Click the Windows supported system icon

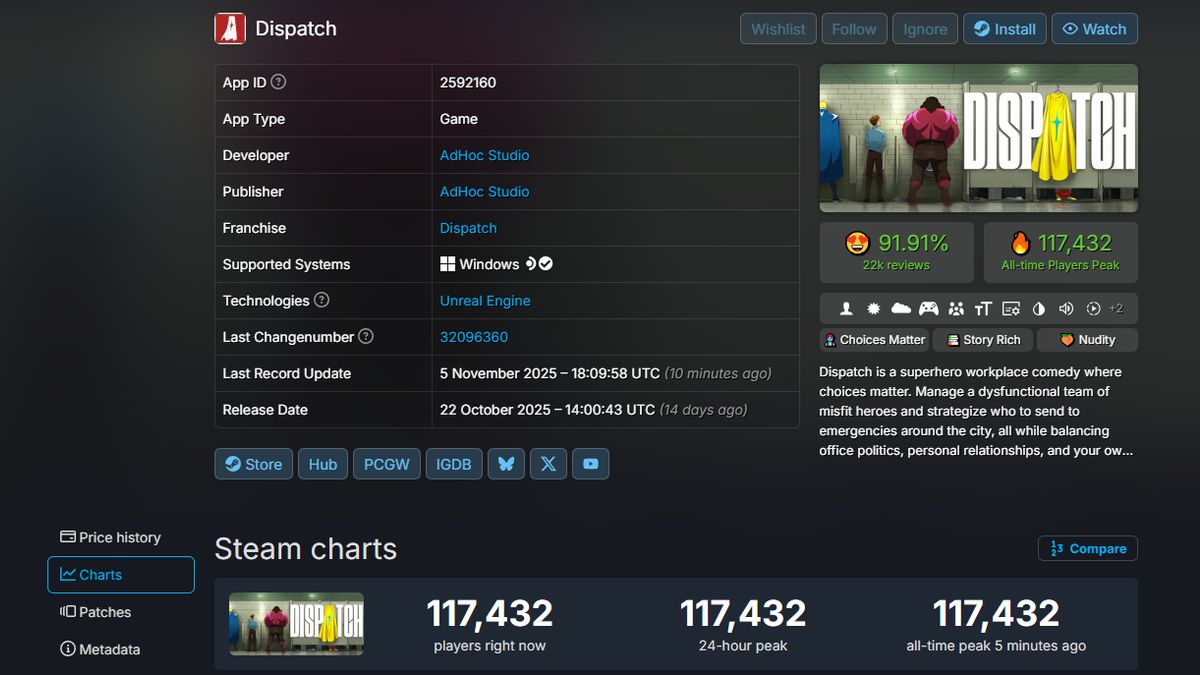click(448, 264)
